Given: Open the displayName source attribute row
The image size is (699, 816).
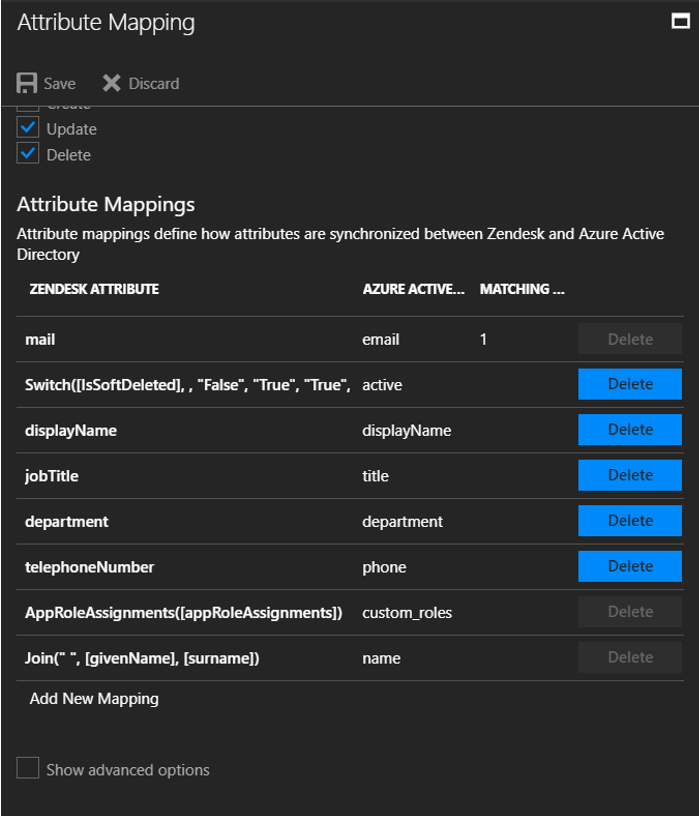Looking at the screenshot, I should [71, 431].
